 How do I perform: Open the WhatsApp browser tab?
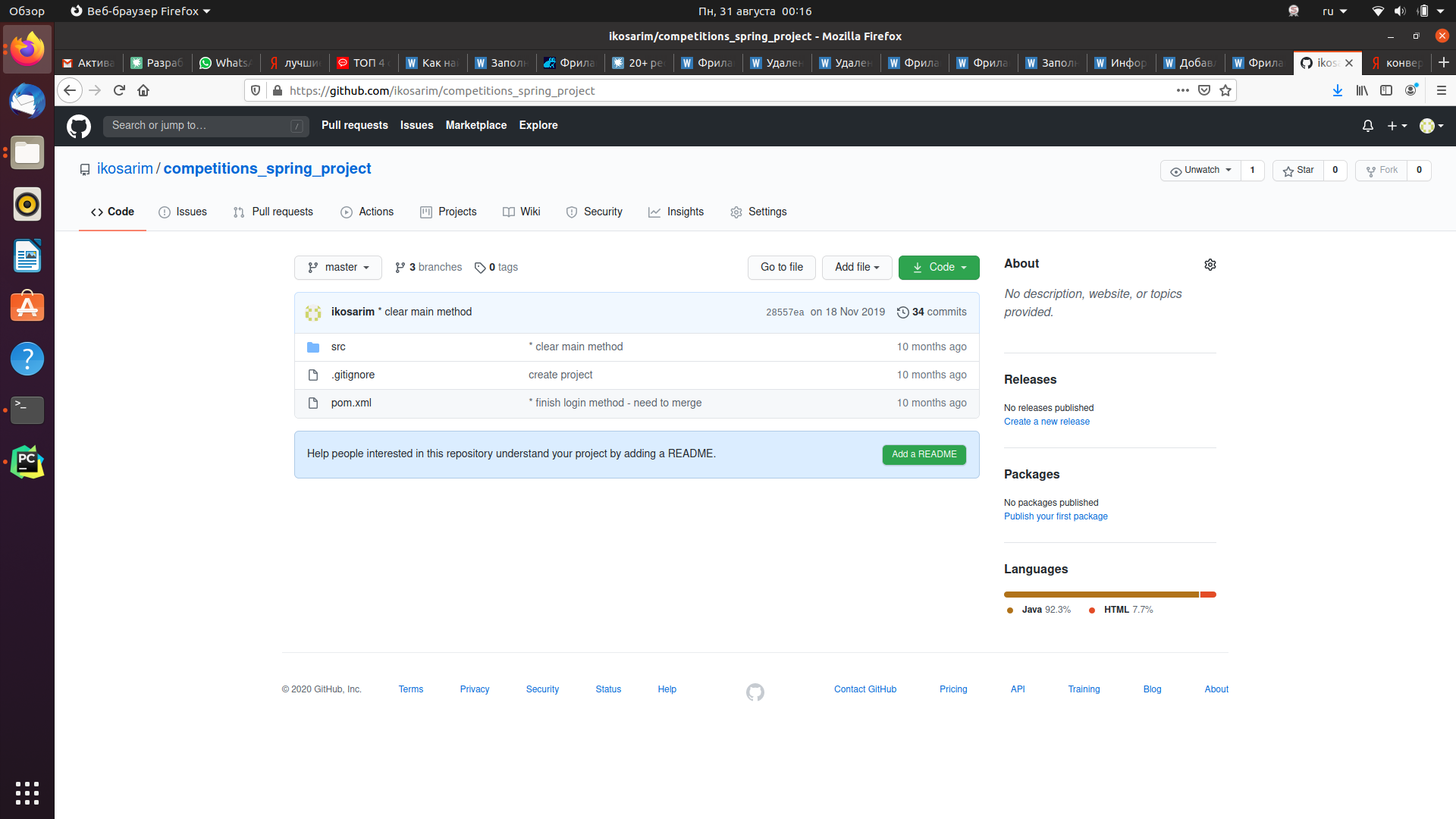click(x=226, y=63)
